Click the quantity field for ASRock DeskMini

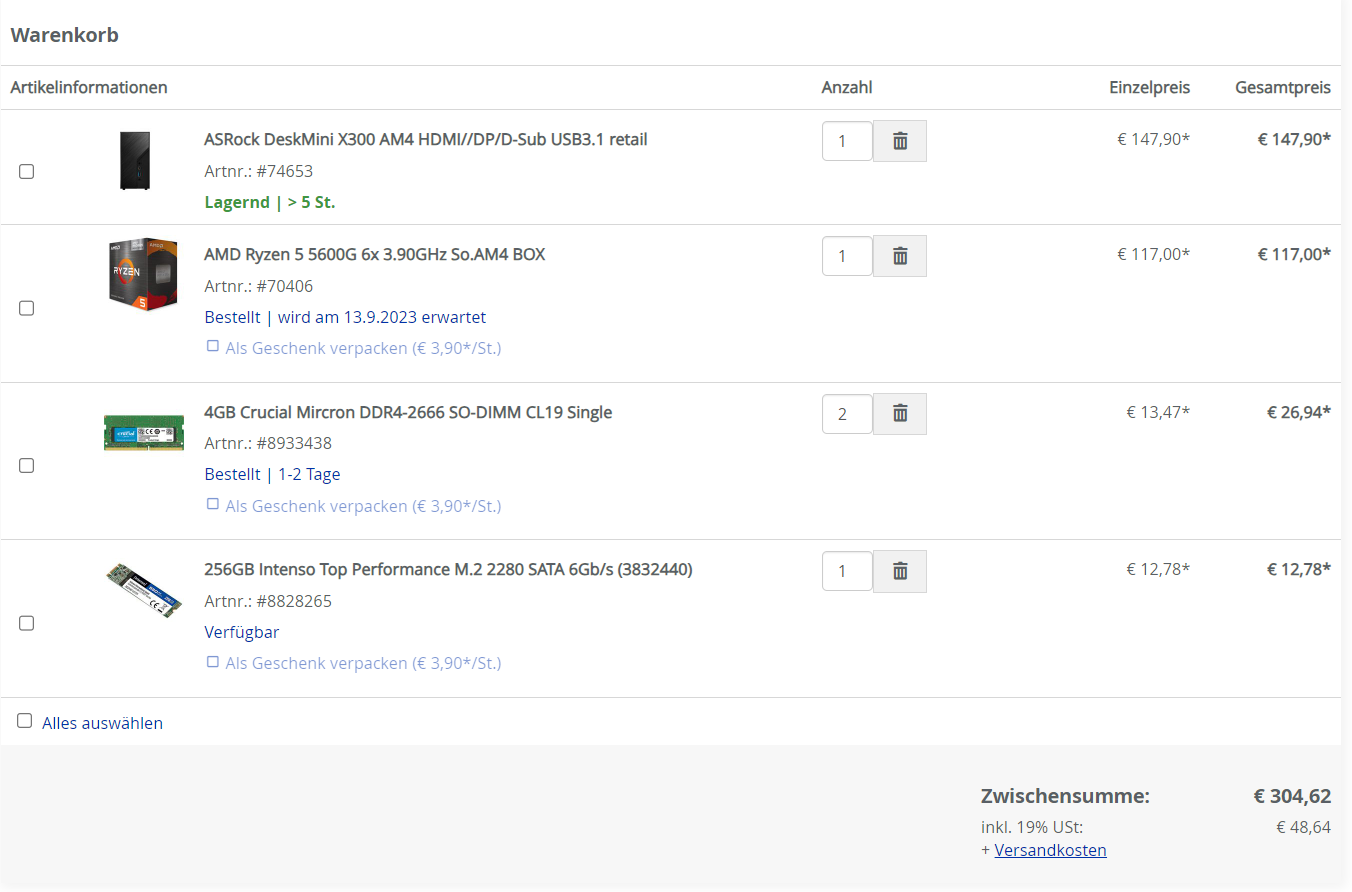(847, 140)
